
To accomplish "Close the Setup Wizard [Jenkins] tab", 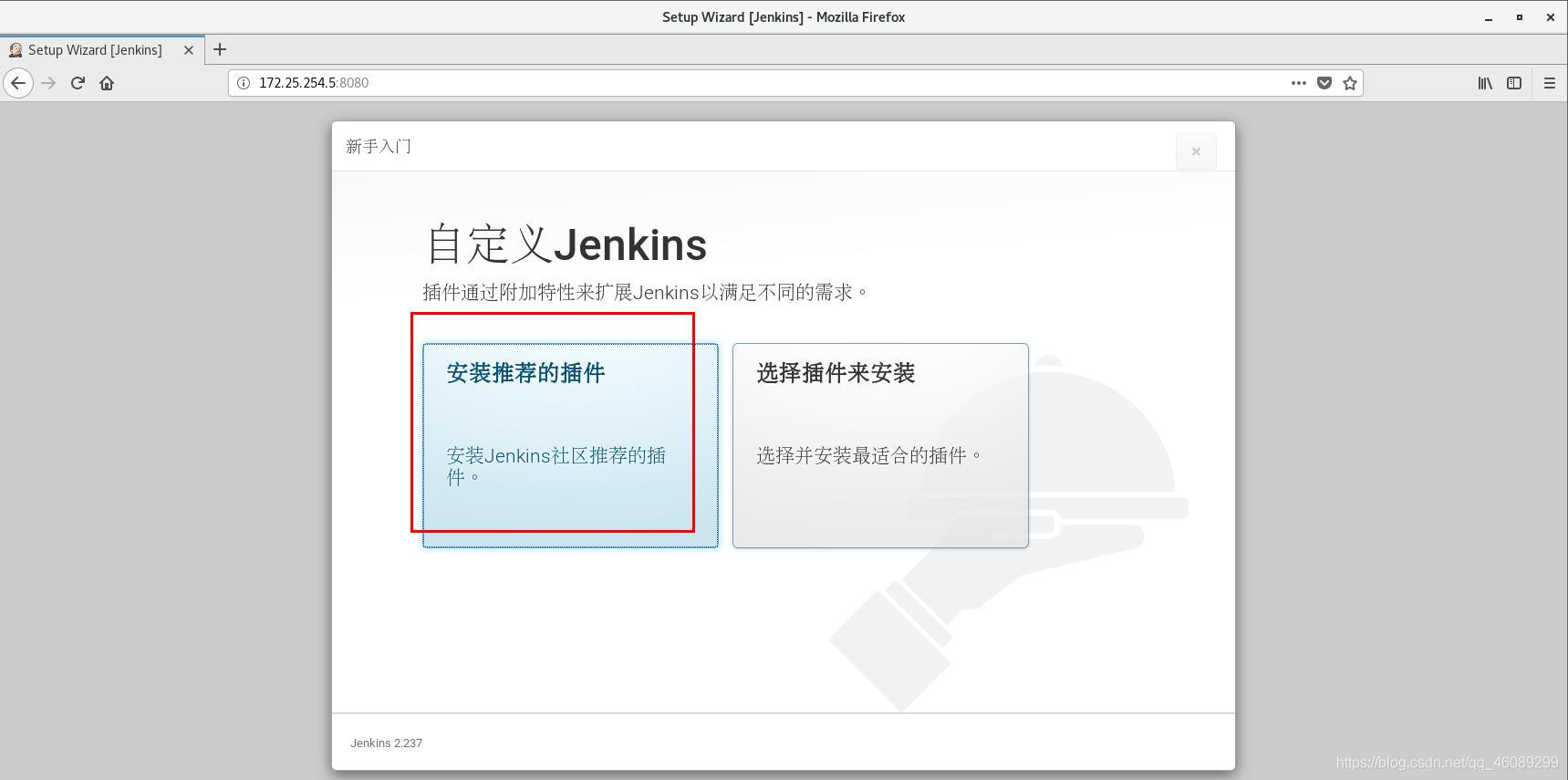I will pyautogui.click(x=189, y=50).
